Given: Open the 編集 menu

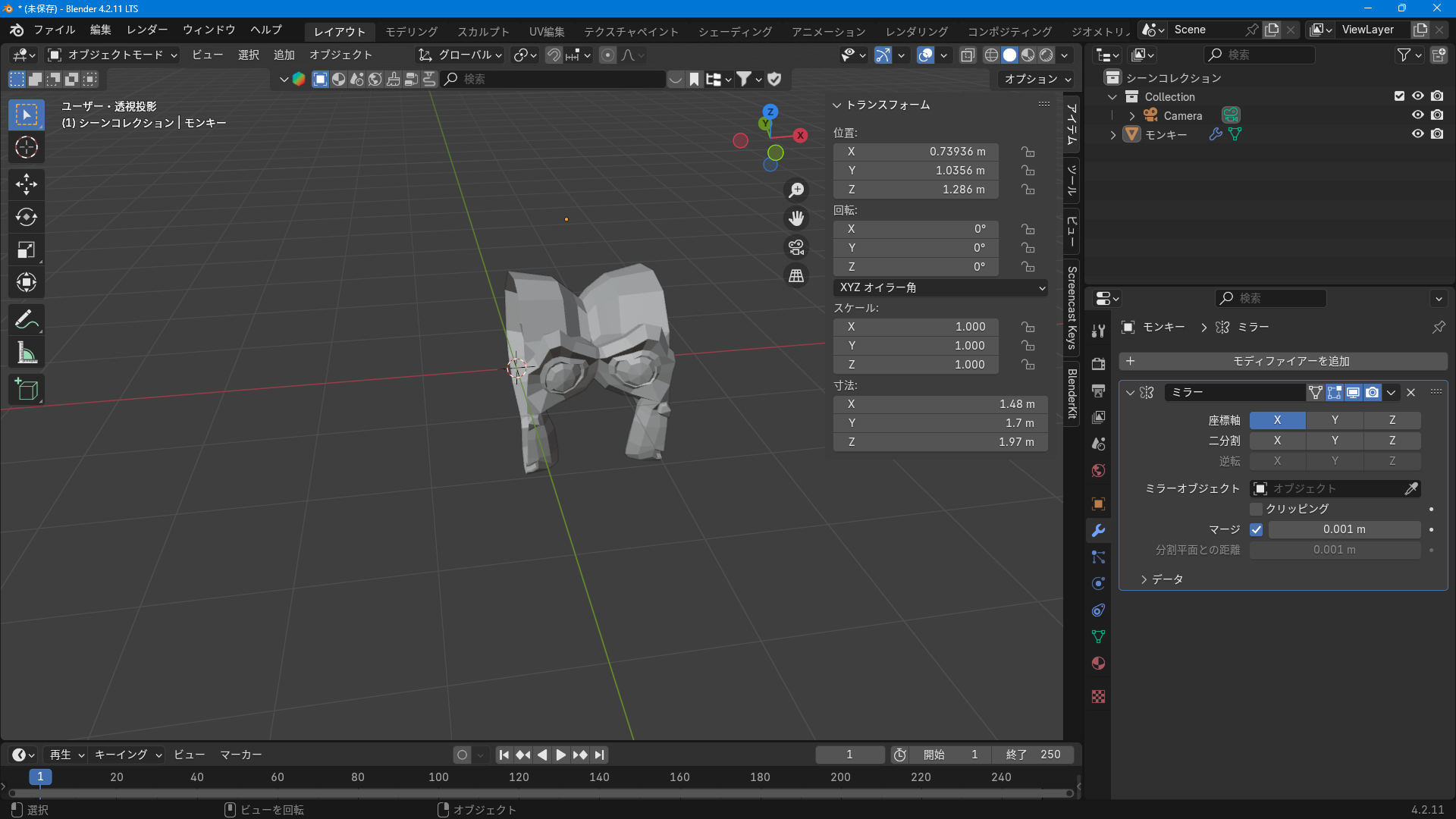Looking at the screenshot, I should 100,30.
